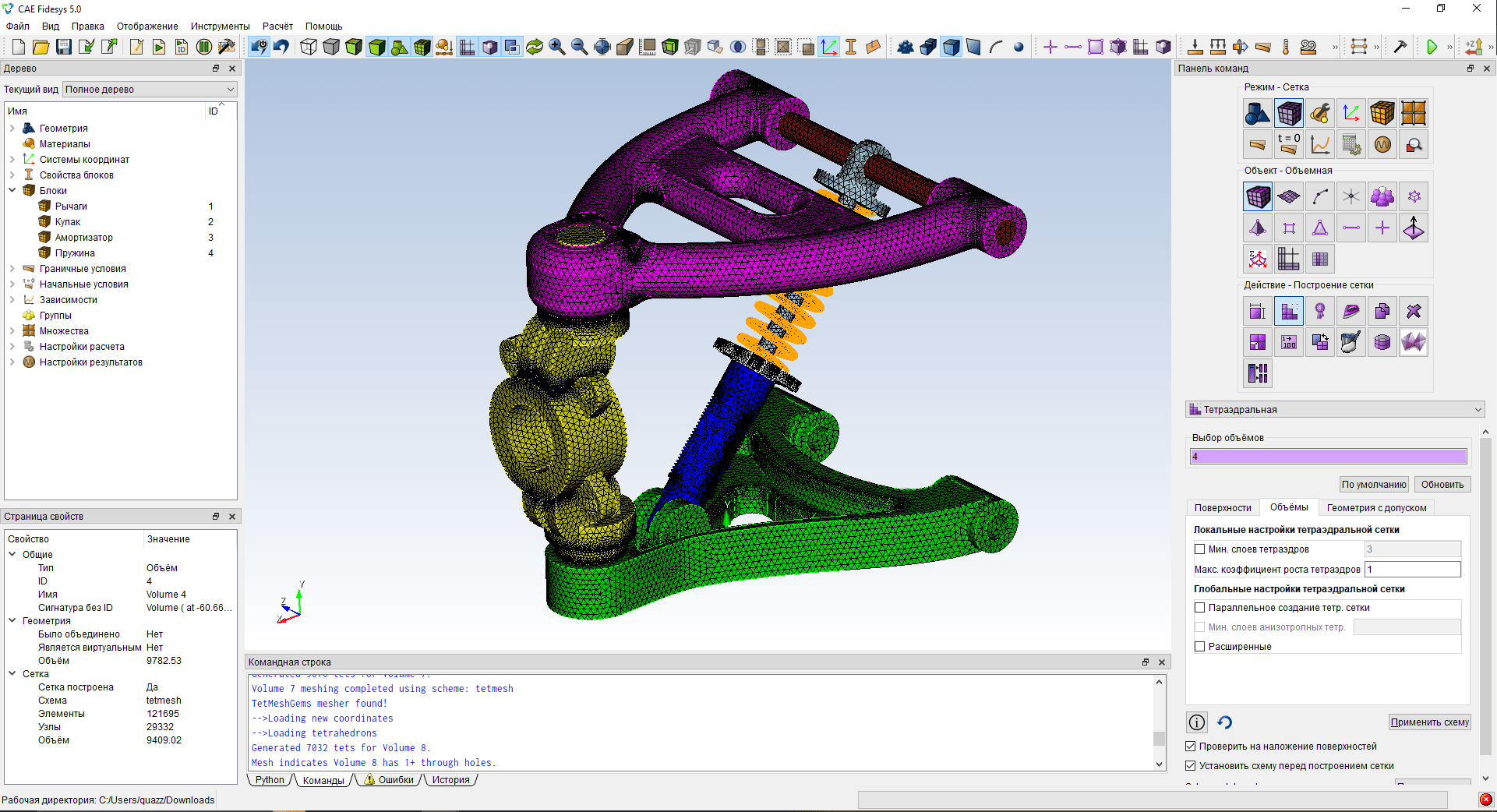Open the 'Отображение' menu

[x=147, y=26]
